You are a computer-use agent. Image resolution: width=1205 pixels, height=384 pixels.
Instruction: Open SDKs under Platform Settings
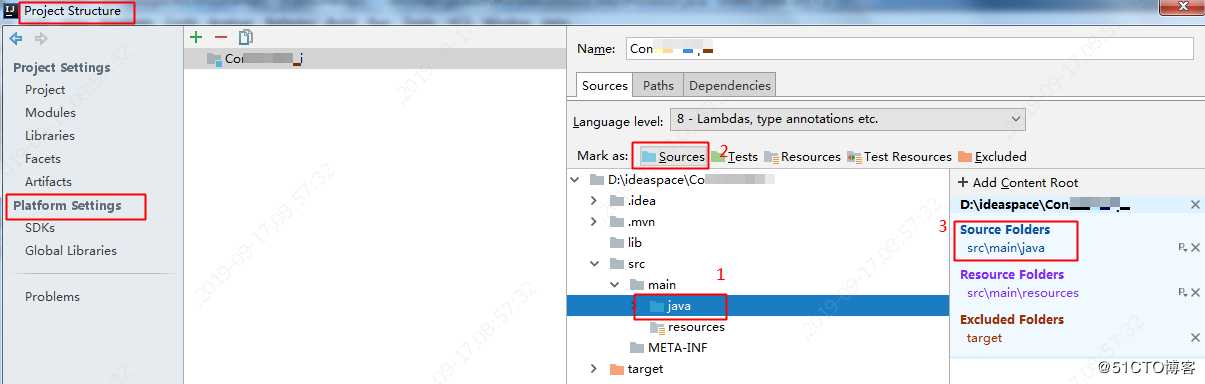click(40, 227)
